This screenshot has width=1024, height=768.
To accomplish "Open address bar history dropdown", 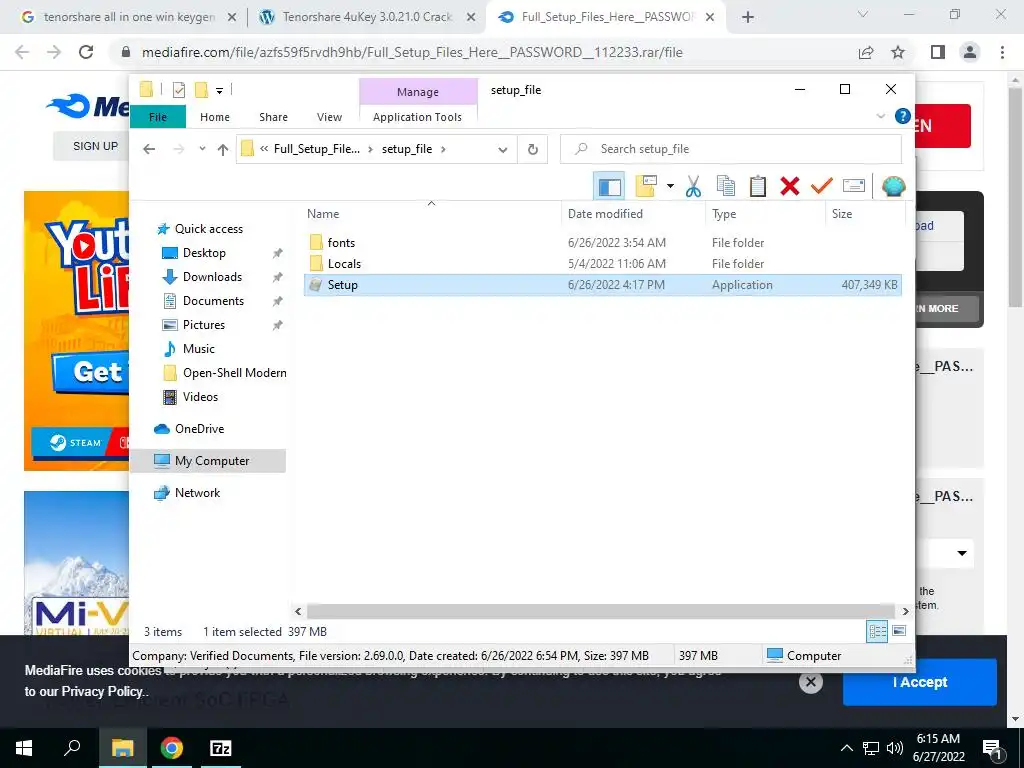I will point(503,150).
